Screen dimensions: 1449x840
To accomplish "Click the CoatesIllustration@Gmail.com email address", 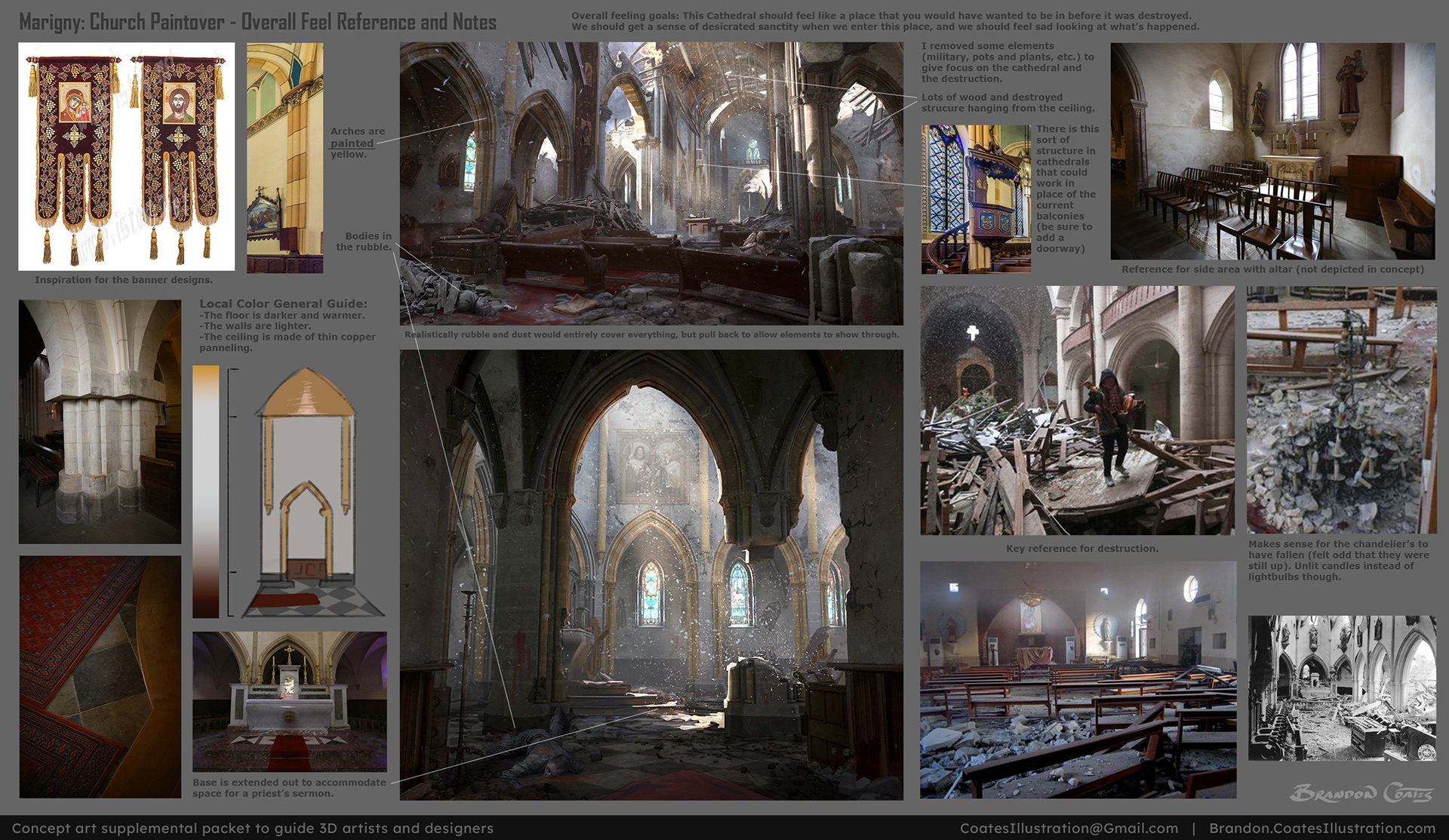I will pyautogui.click(x=1069, y=828).
